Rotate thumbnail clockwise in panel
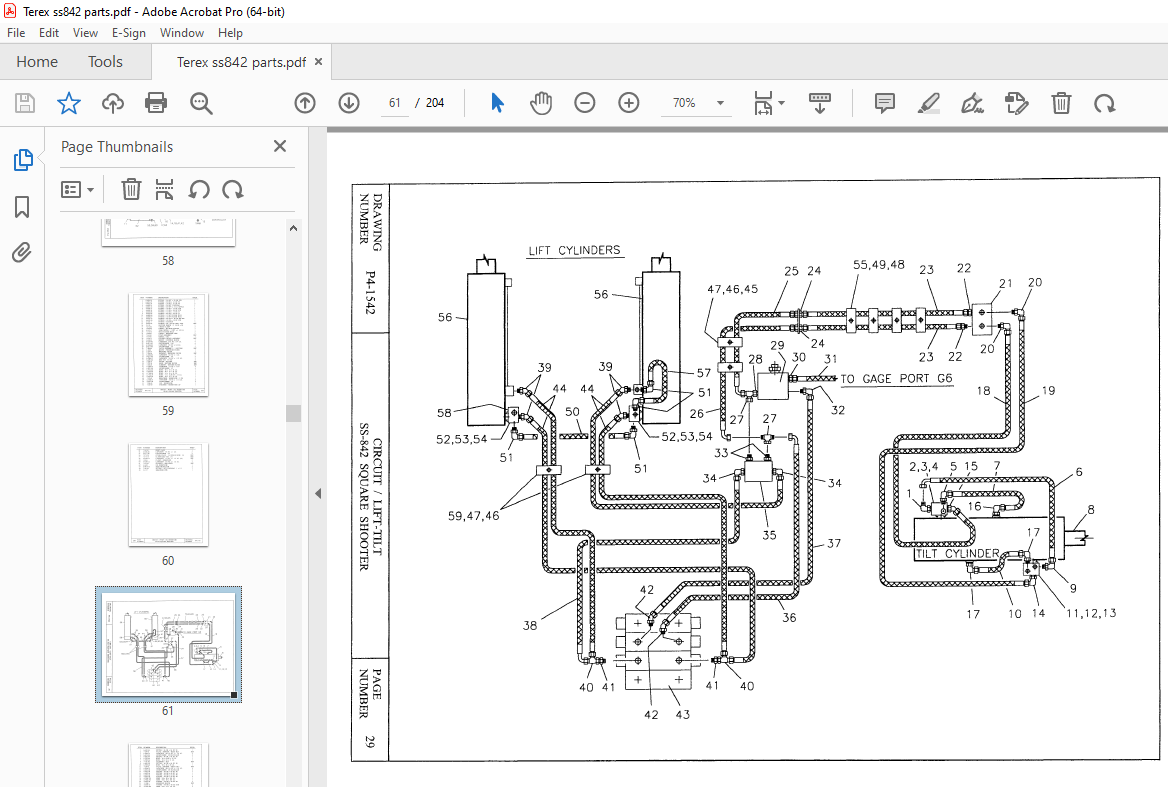1168x787 pixels. click(x=233, y=189)
